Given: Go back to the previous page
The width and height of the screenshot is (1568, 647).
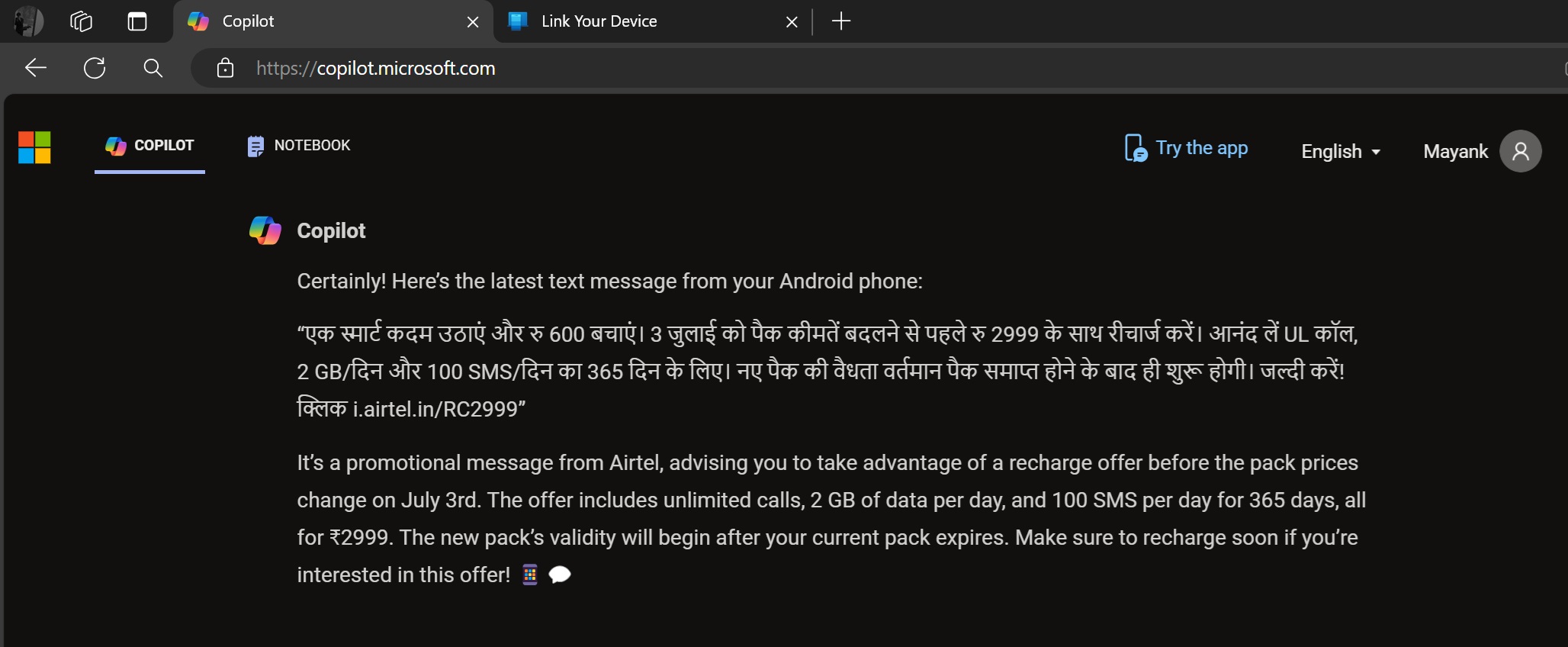Looking at the screenshot, I should pyautogui.click(x=36, y=68).
